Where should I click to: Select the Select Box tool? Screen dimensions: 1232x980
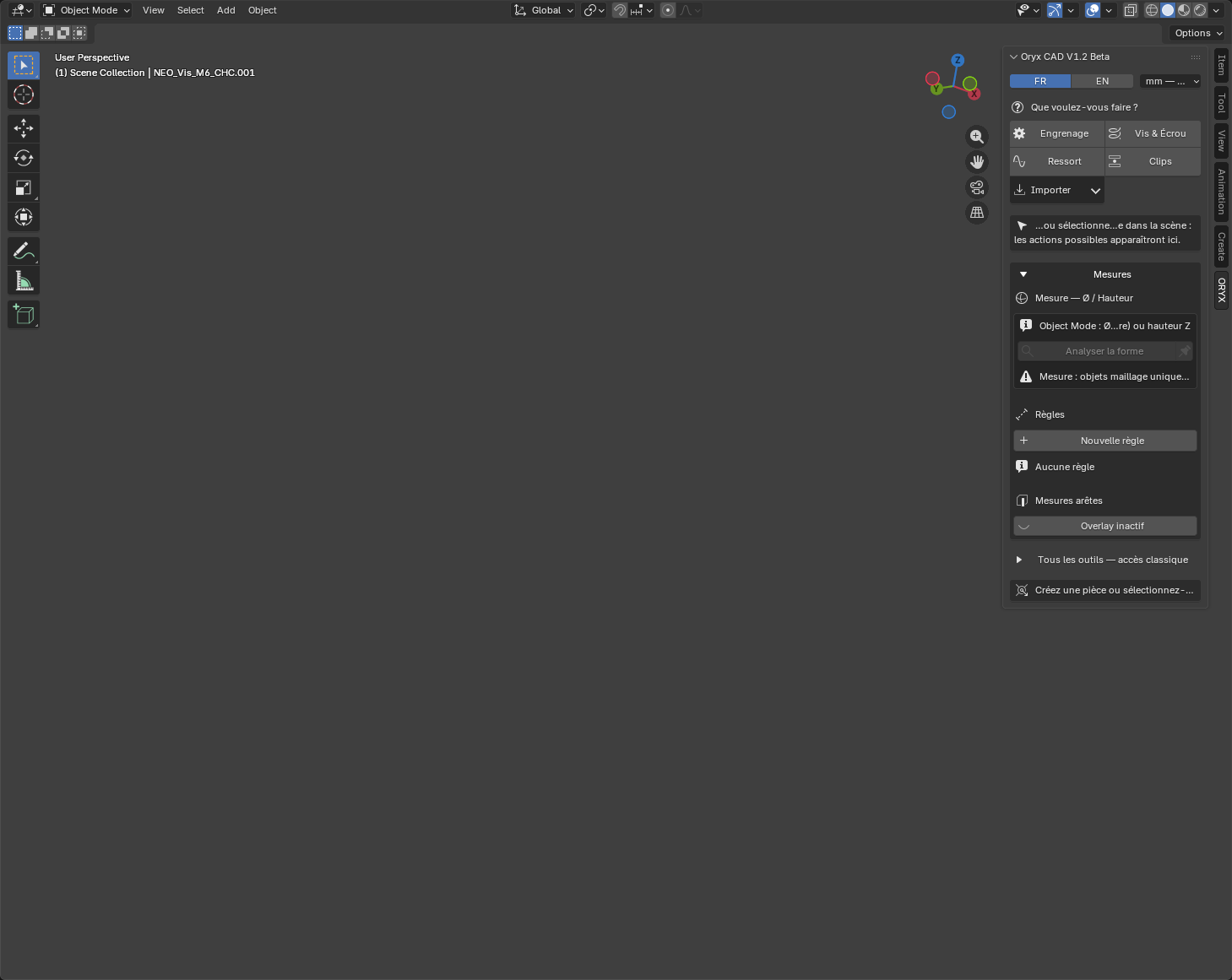tap(24, 65)
